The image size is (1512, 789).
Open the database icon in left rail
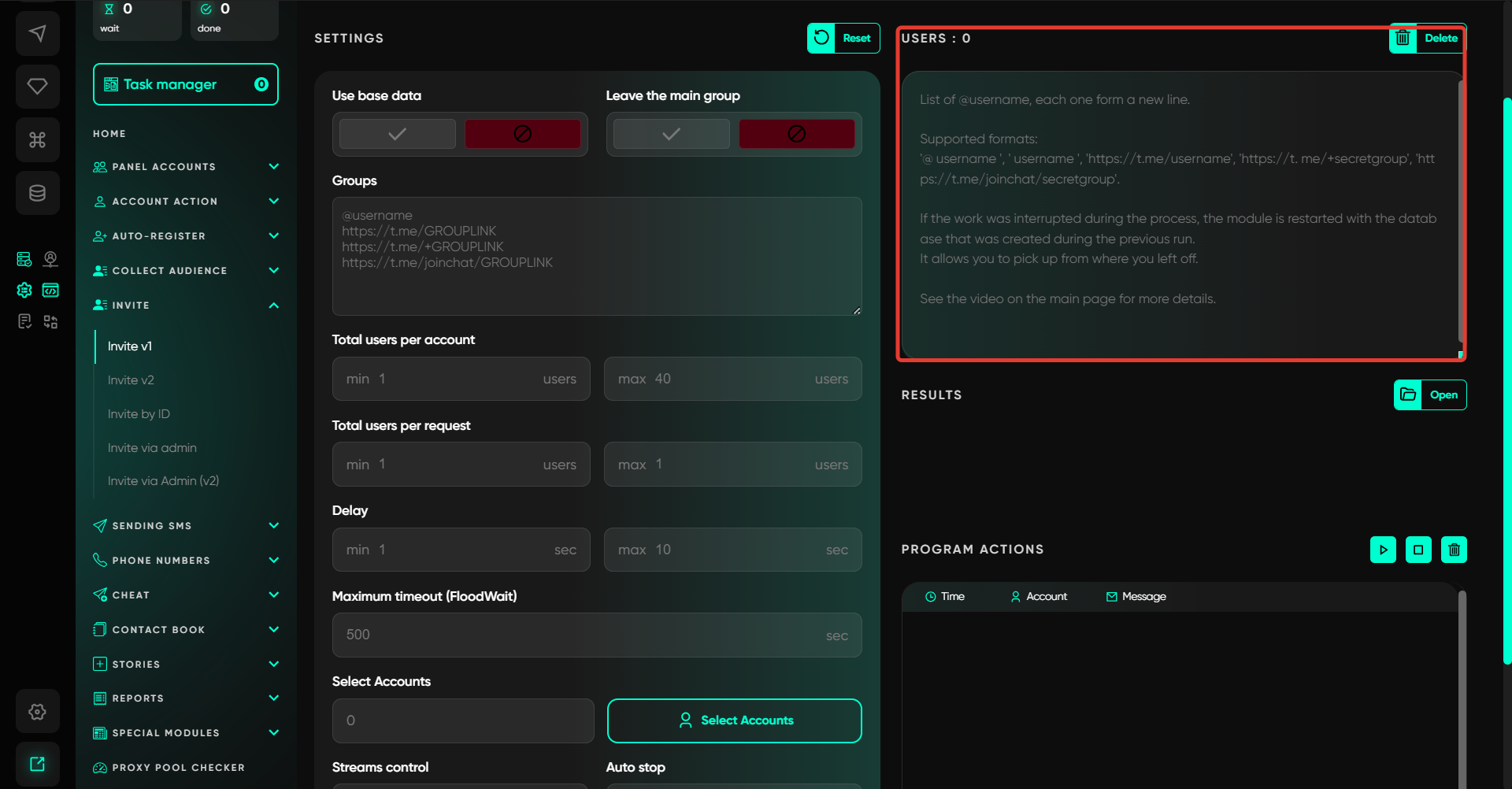pyautogui.click(x=37, y=193)
